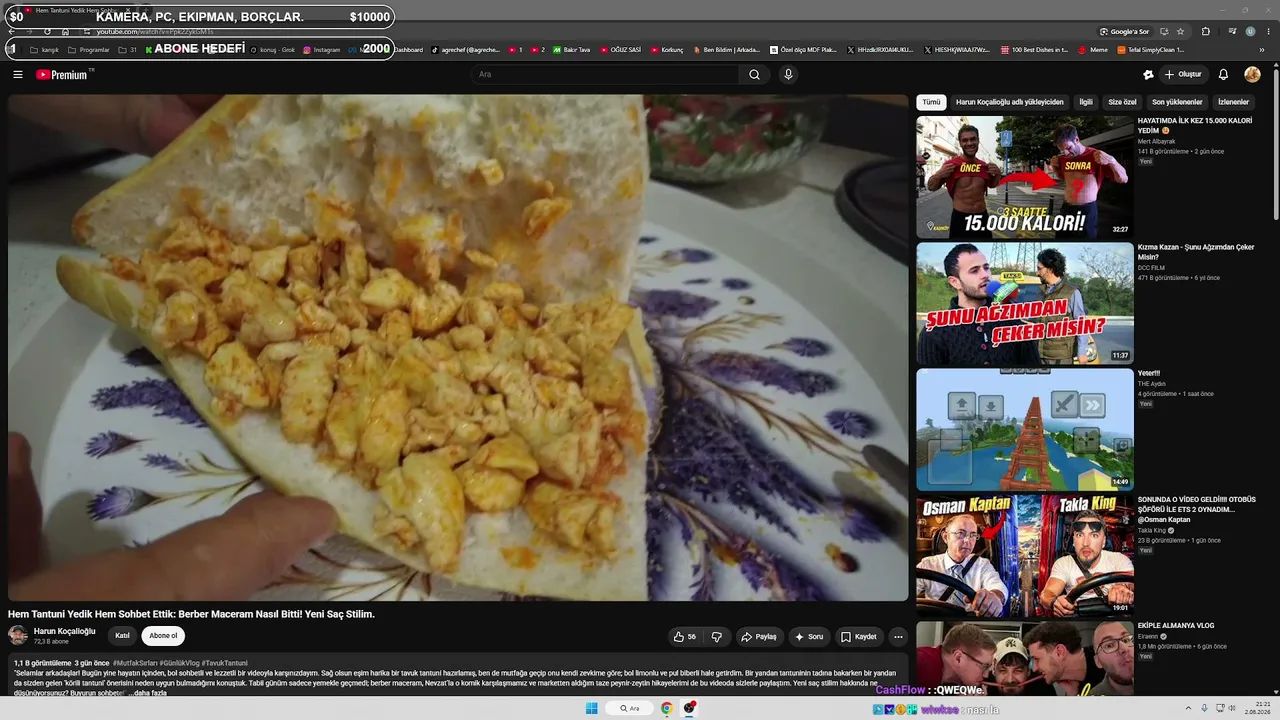Open the Bakır Tava bookmark
This screenshot has width=1280, height=720.
click(x=572, y=49)
